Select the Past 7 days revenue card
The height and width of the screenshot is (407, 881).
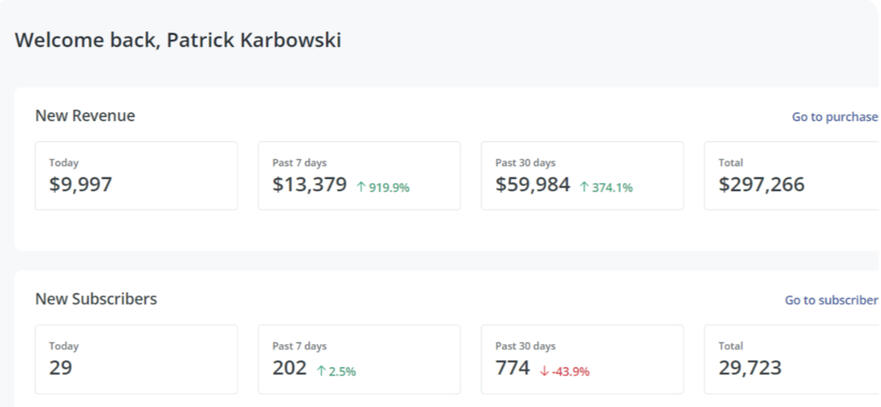(359, 176)
